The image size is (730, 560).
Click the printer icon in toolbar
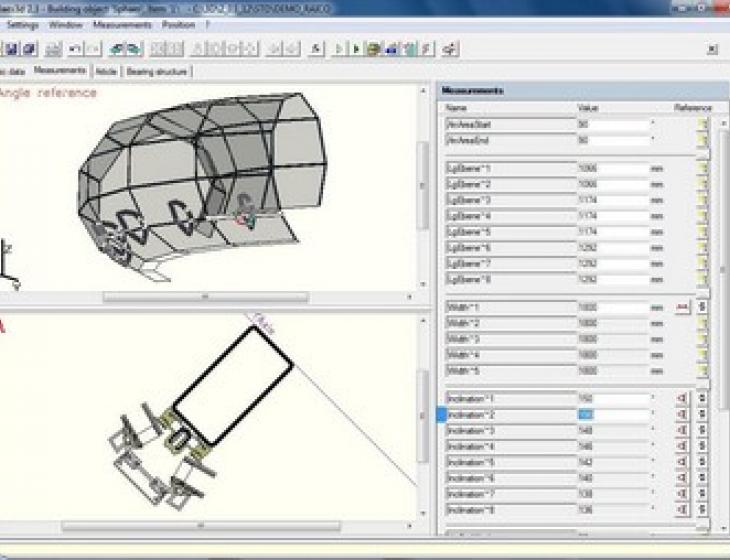tap(54, 48)
